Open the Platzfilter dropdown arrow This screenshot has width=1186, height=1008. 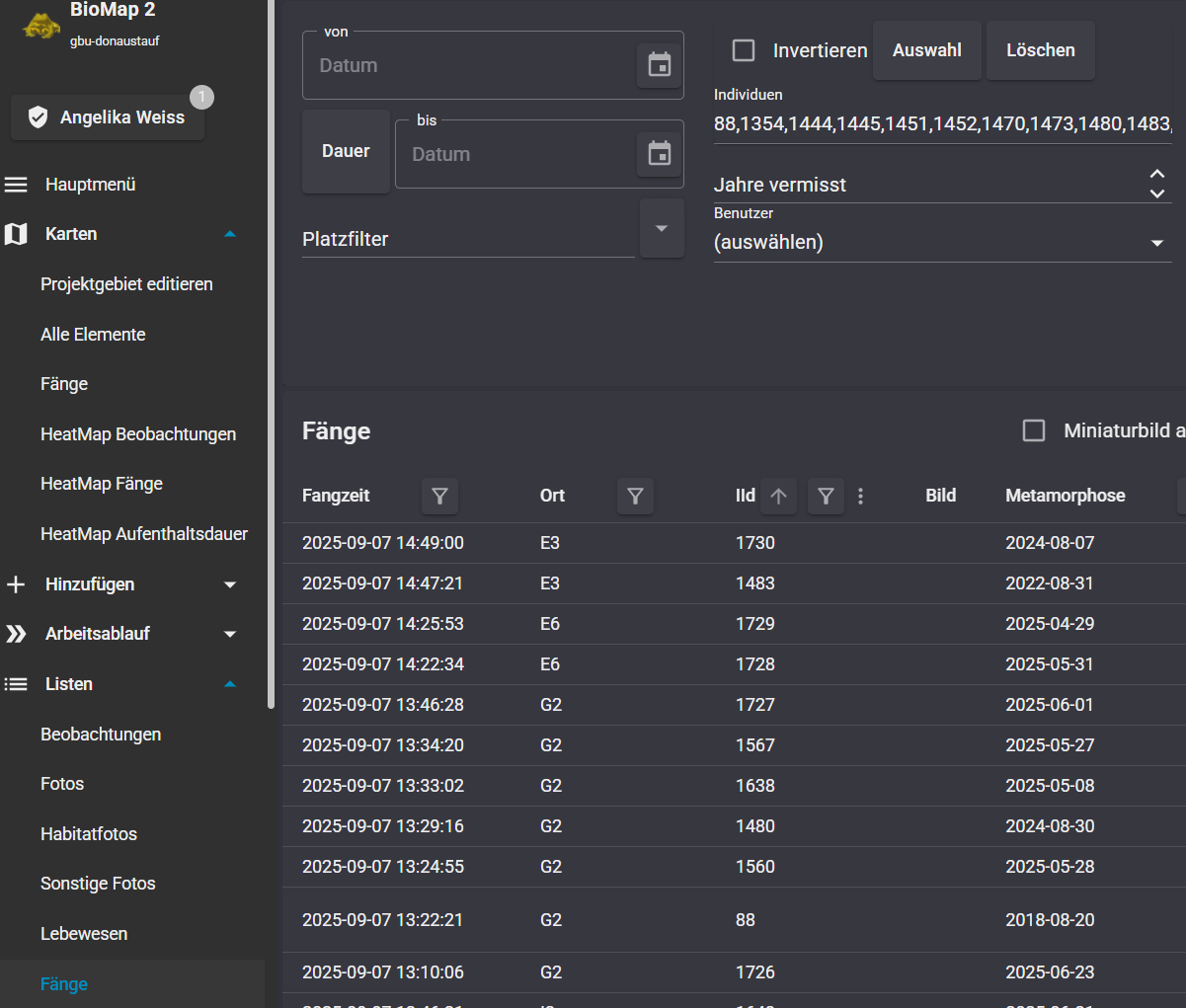662,228
